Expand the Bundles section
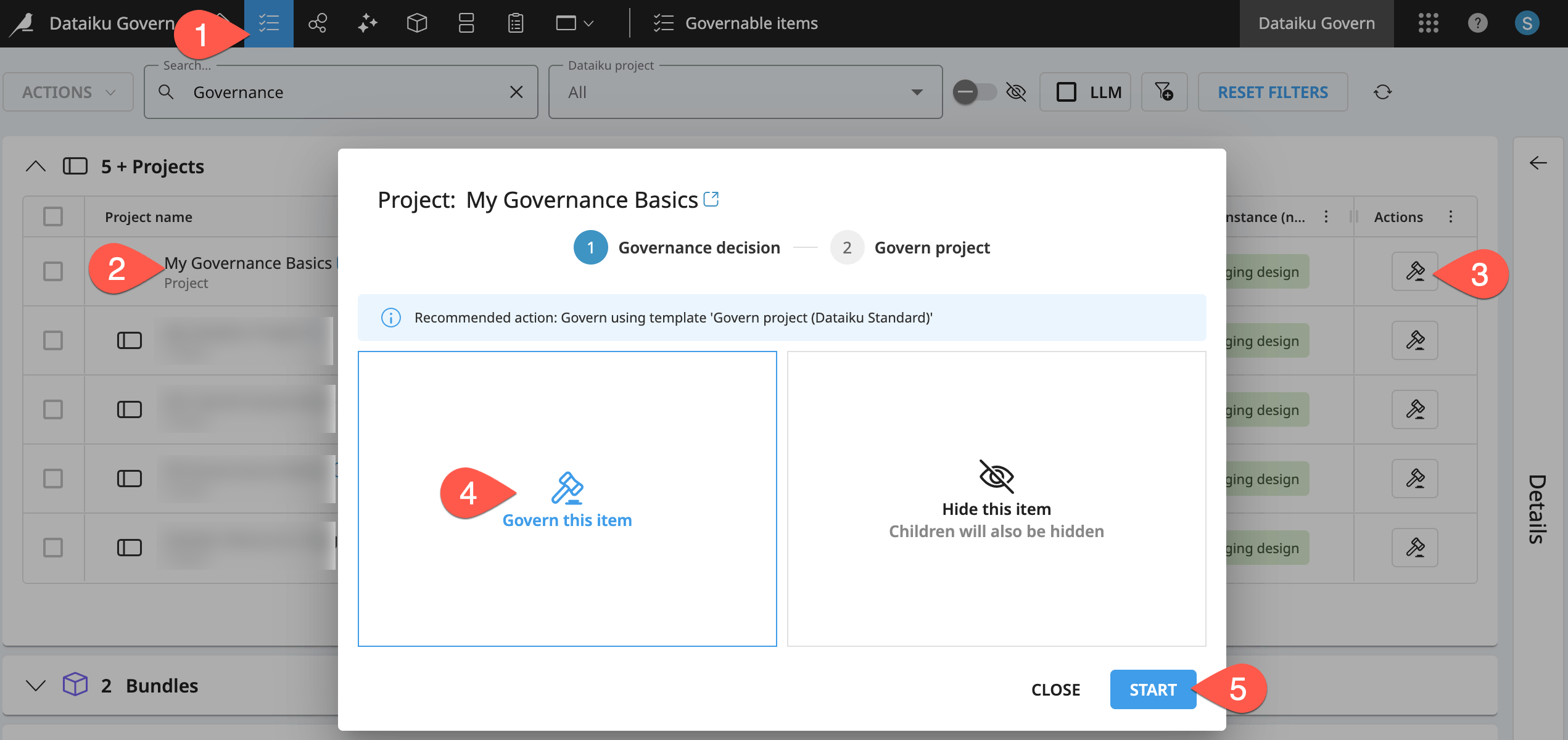Screen dimensions: 1568x740 pyautogui.click(x=36, y=685)
